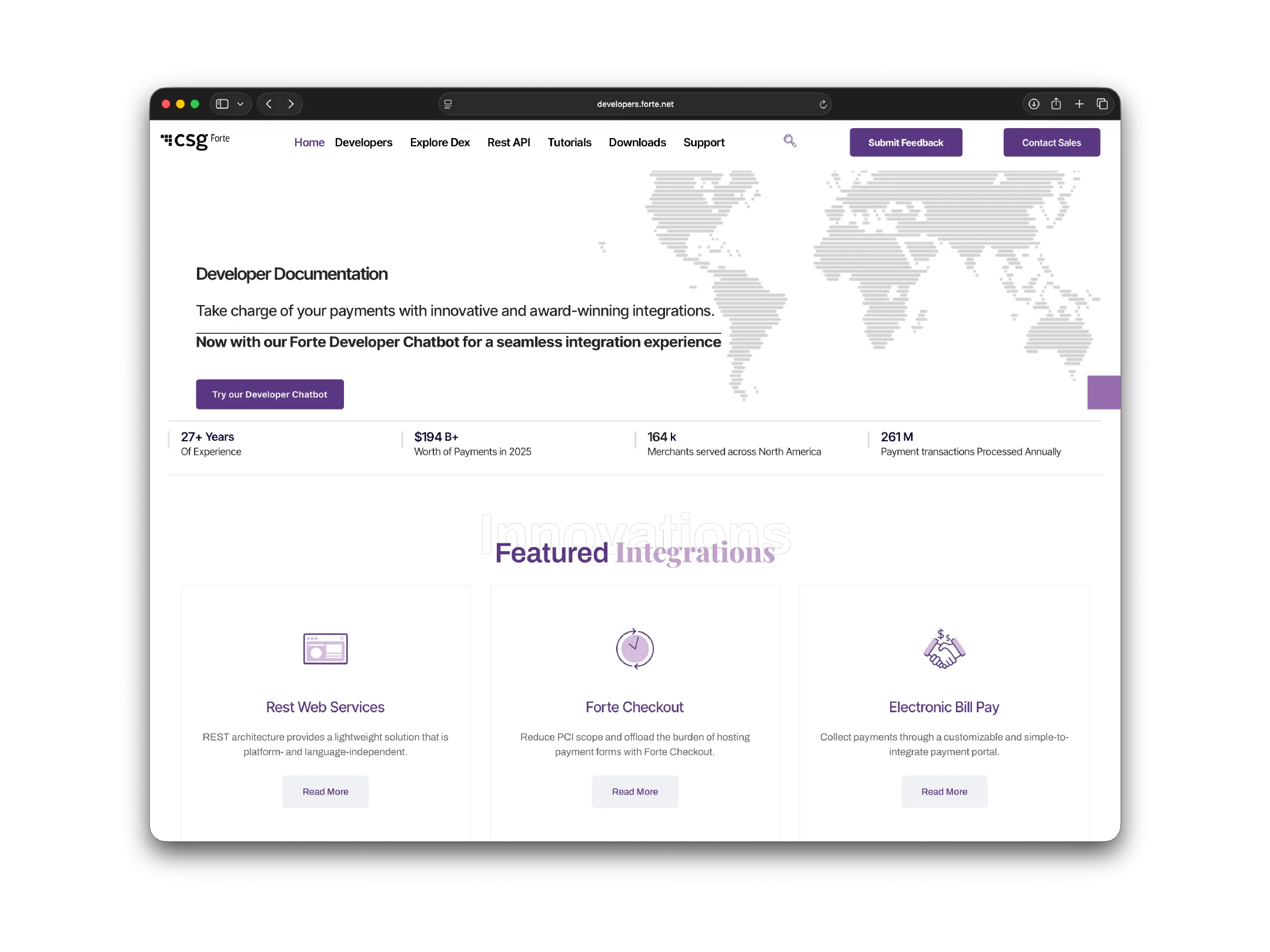The height and width of the screenshot is (952, 1270).
Task: Click Try our Developer Chatbot button
Action: pyautogui.click(x=270, y=394)
